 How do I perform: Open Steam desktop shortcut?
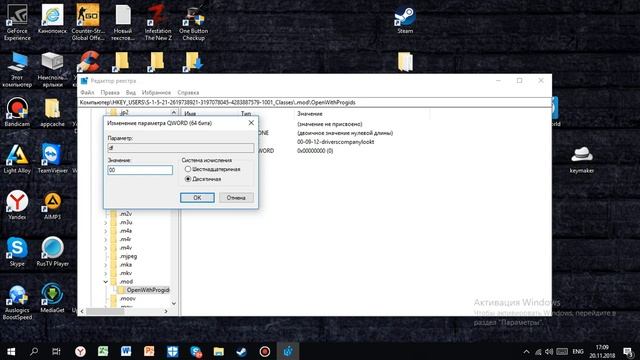coord(405,20)
